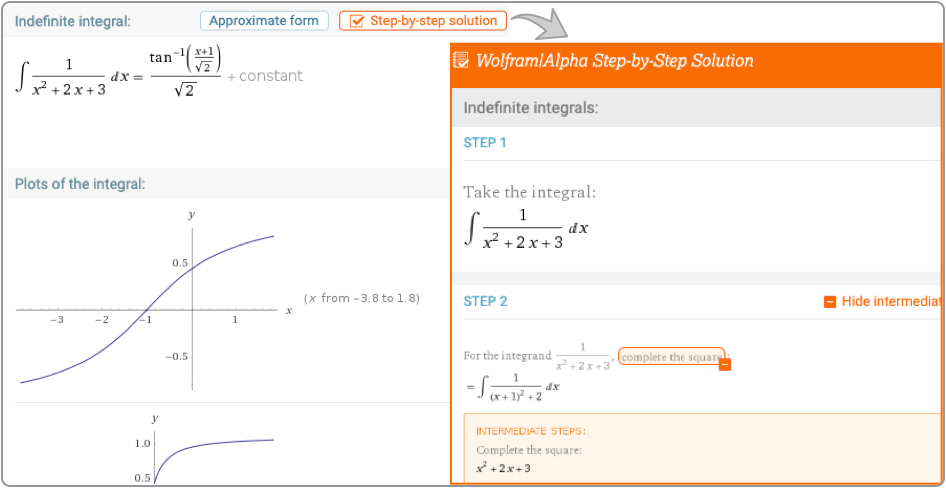
Task: Click the small minus badge on complete the square
Action: [x=725, y=365]
